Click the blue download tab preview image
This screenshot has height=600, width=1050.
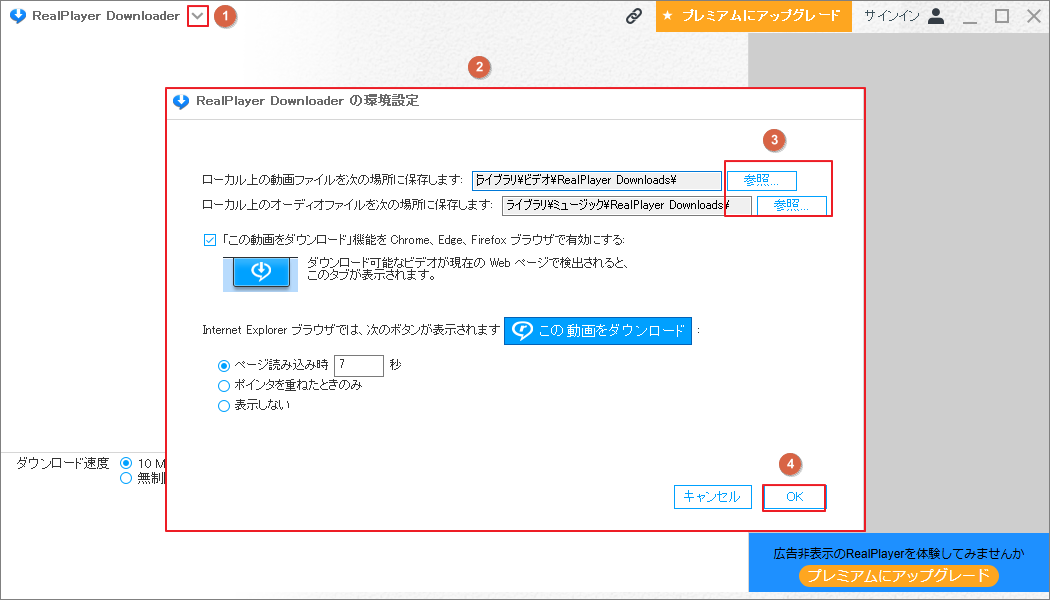click(x=260, y=274)
